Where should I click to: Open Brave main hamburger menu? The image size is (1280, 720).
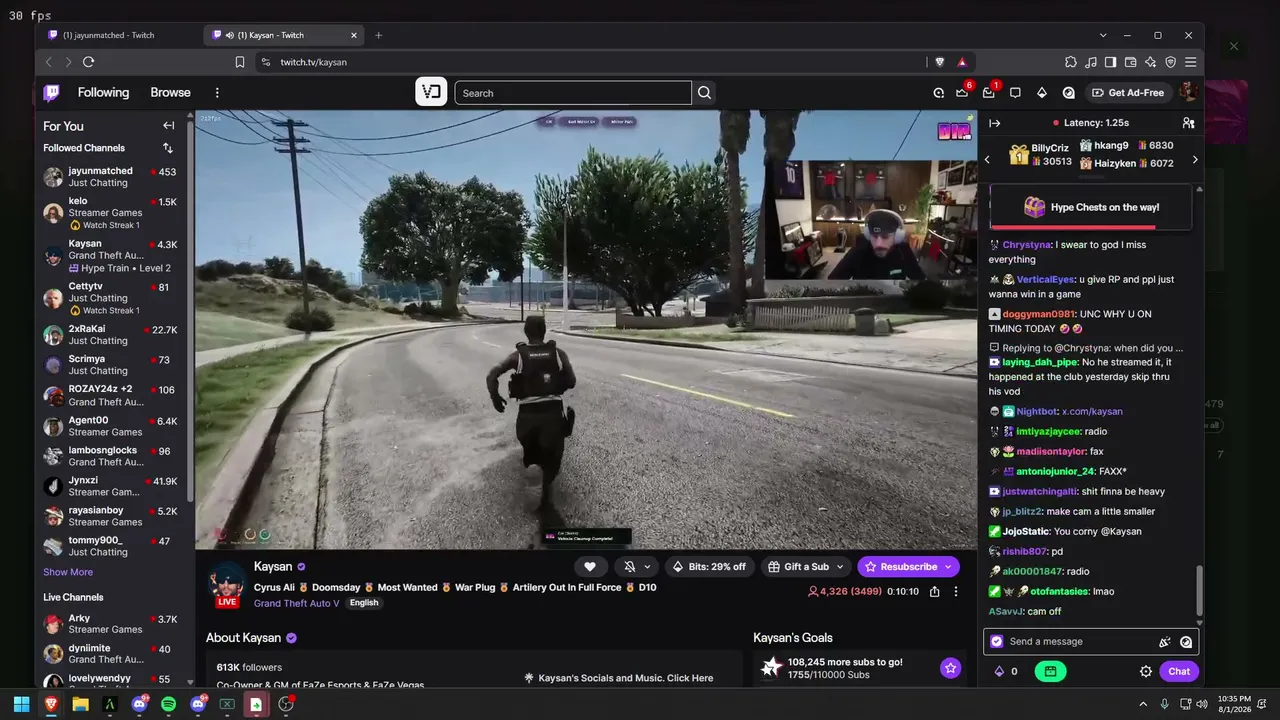(1190, 62)
